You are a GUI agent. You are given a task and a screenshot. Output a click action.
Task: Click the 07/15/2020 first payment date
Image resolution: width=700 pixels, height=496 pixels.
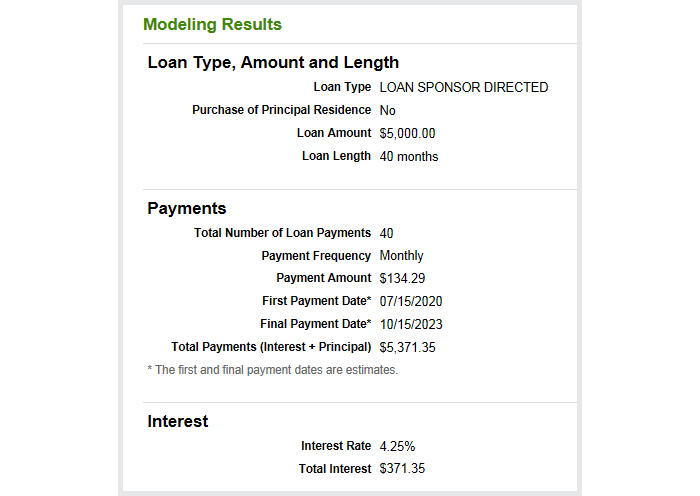click(411, 301)
